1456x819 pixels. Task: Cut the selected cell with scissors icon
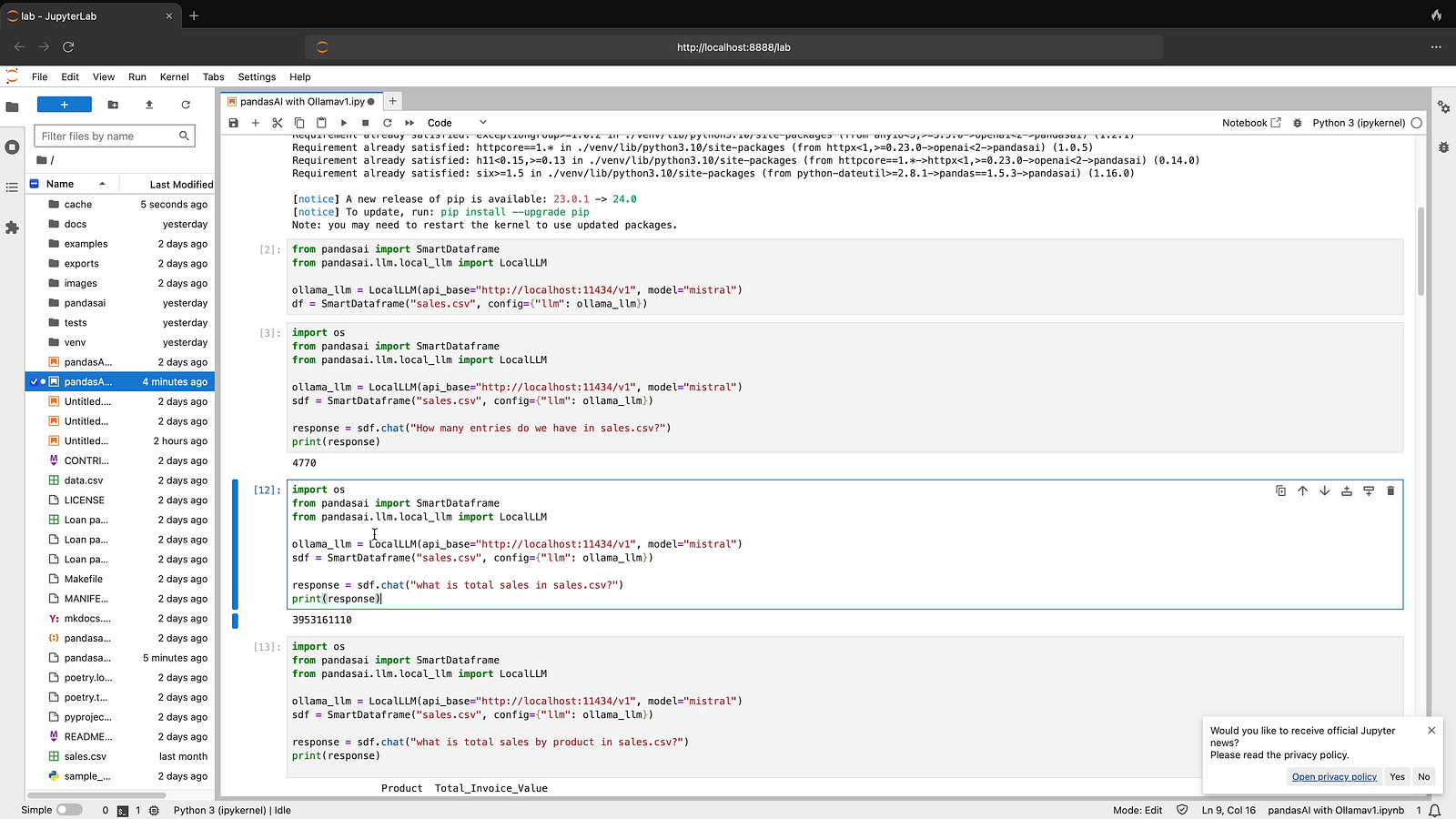(278, 123)
